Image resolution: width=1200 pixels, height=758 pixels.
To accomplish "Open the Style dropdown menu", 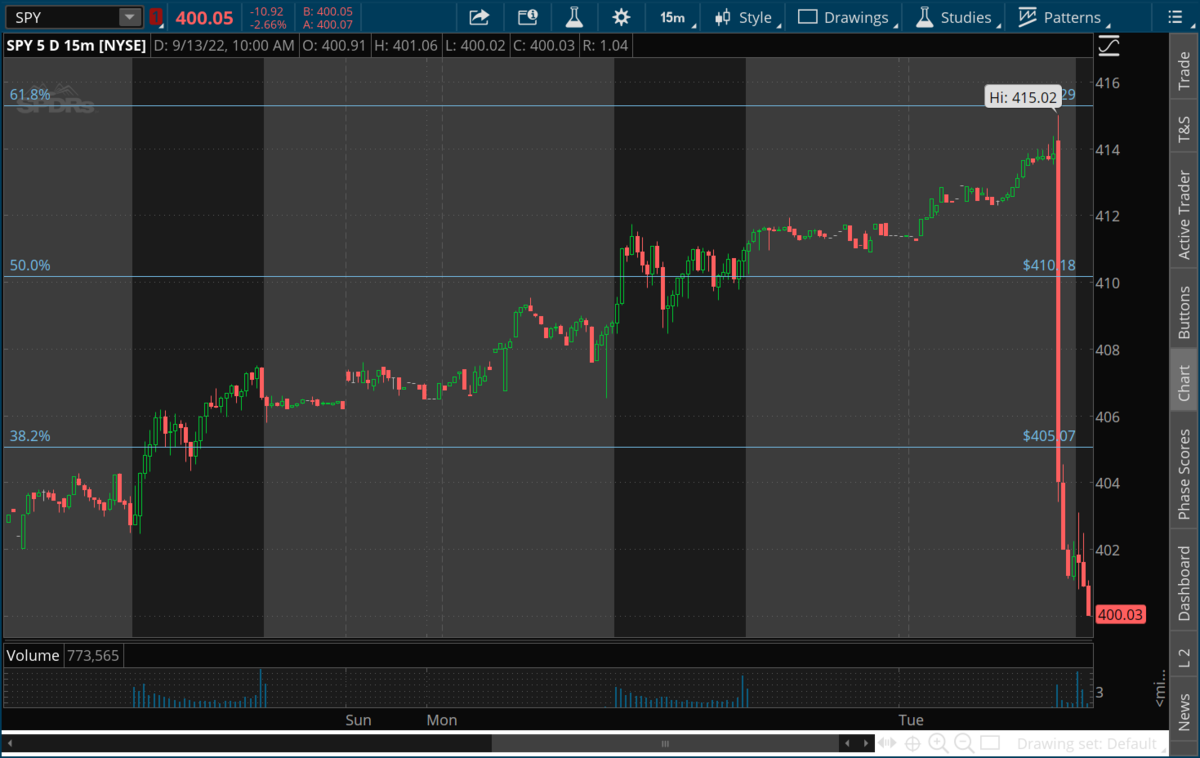I will pos(745,17).
